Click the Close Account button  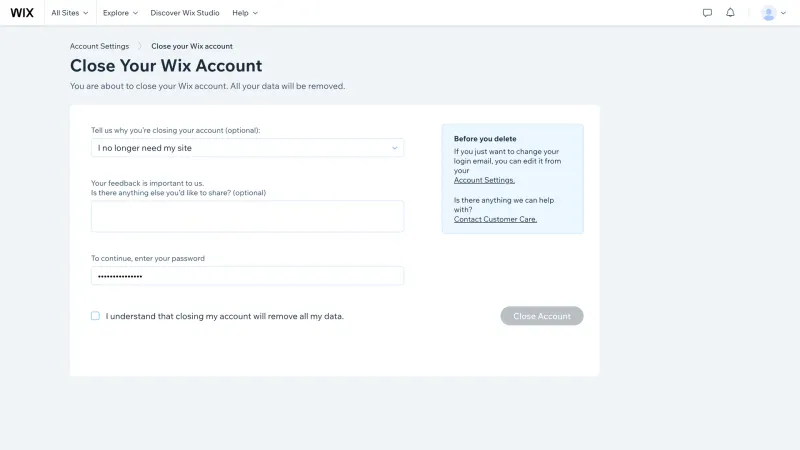point(542,316)
